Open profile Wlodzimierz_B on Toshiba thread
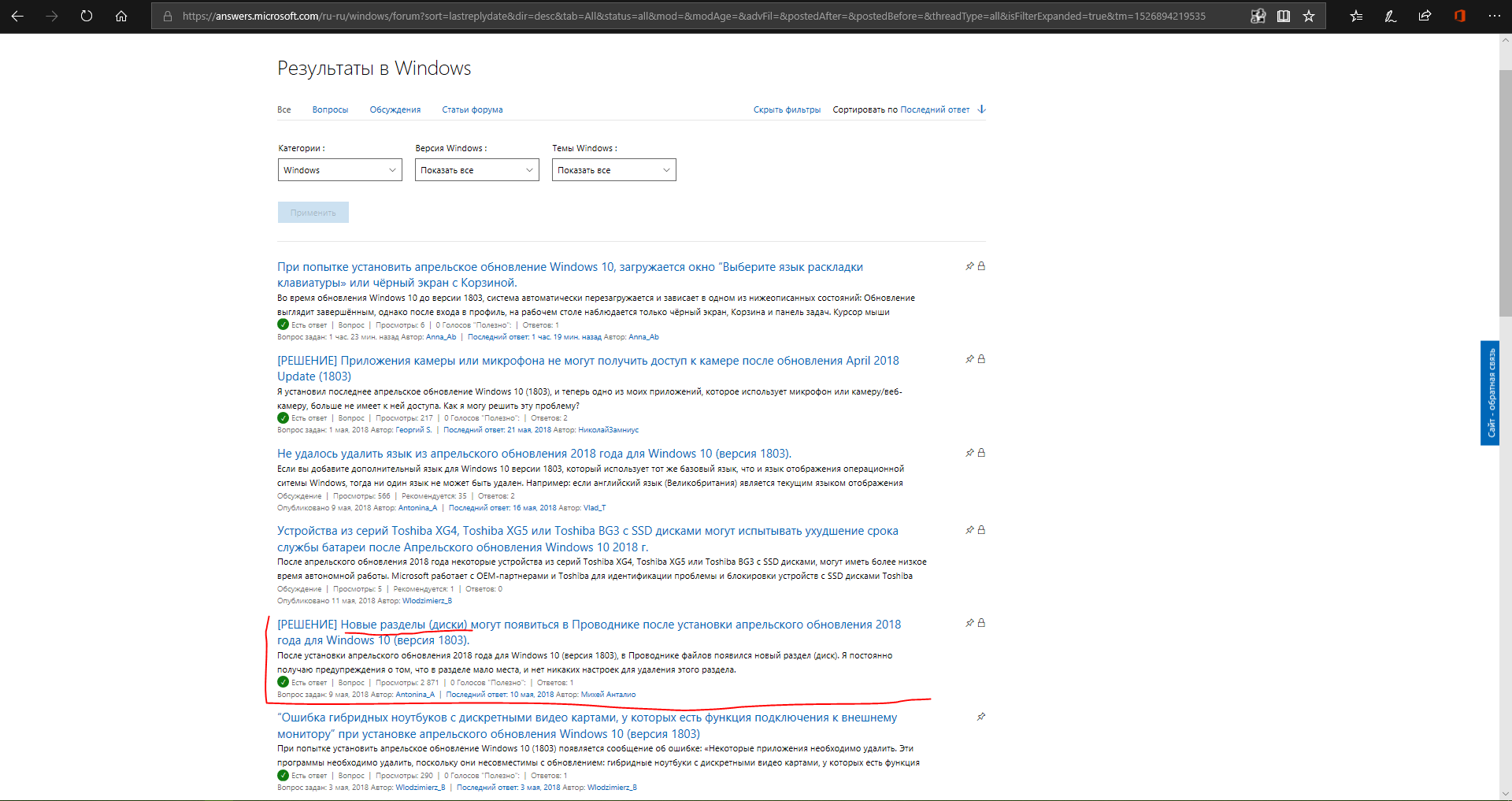 pos(427,601)
